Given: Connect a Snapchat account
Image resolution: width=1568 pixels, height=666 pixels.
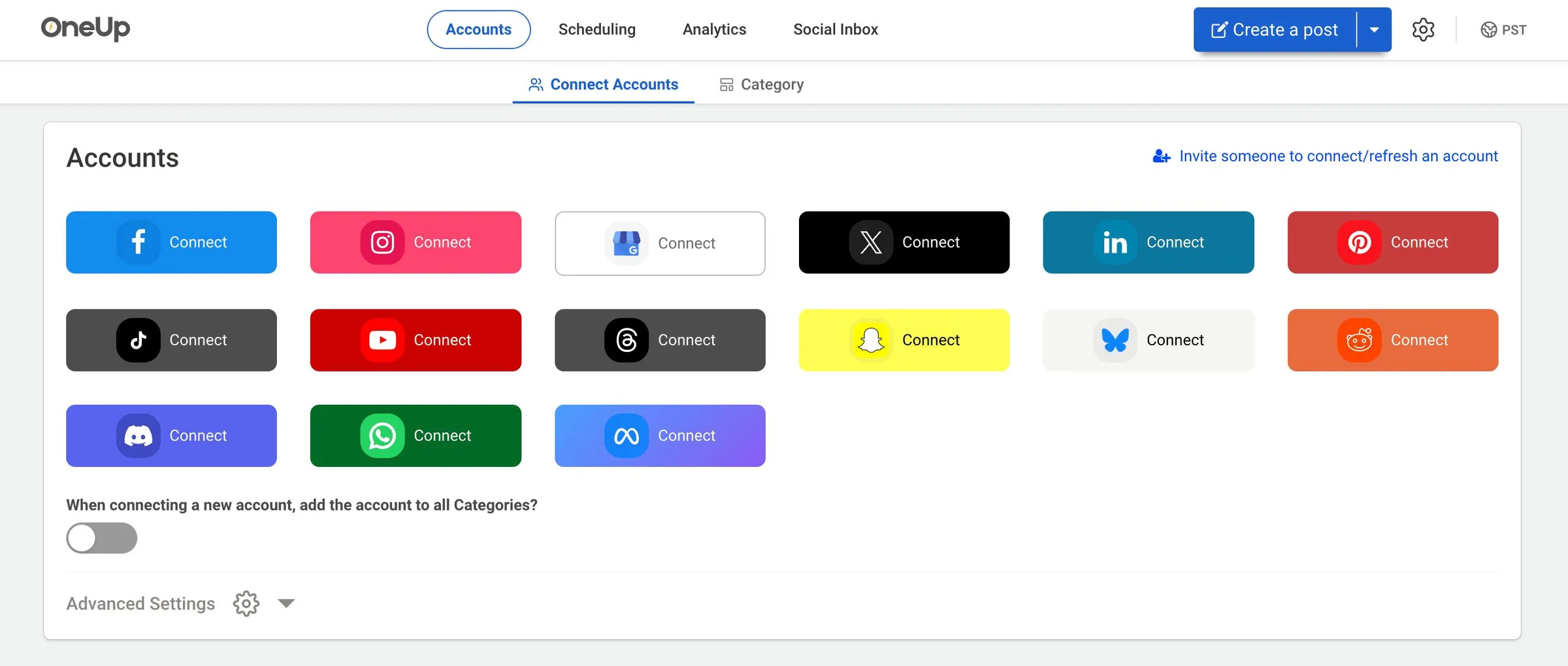Looking at the screenshot, I should 904,340.
